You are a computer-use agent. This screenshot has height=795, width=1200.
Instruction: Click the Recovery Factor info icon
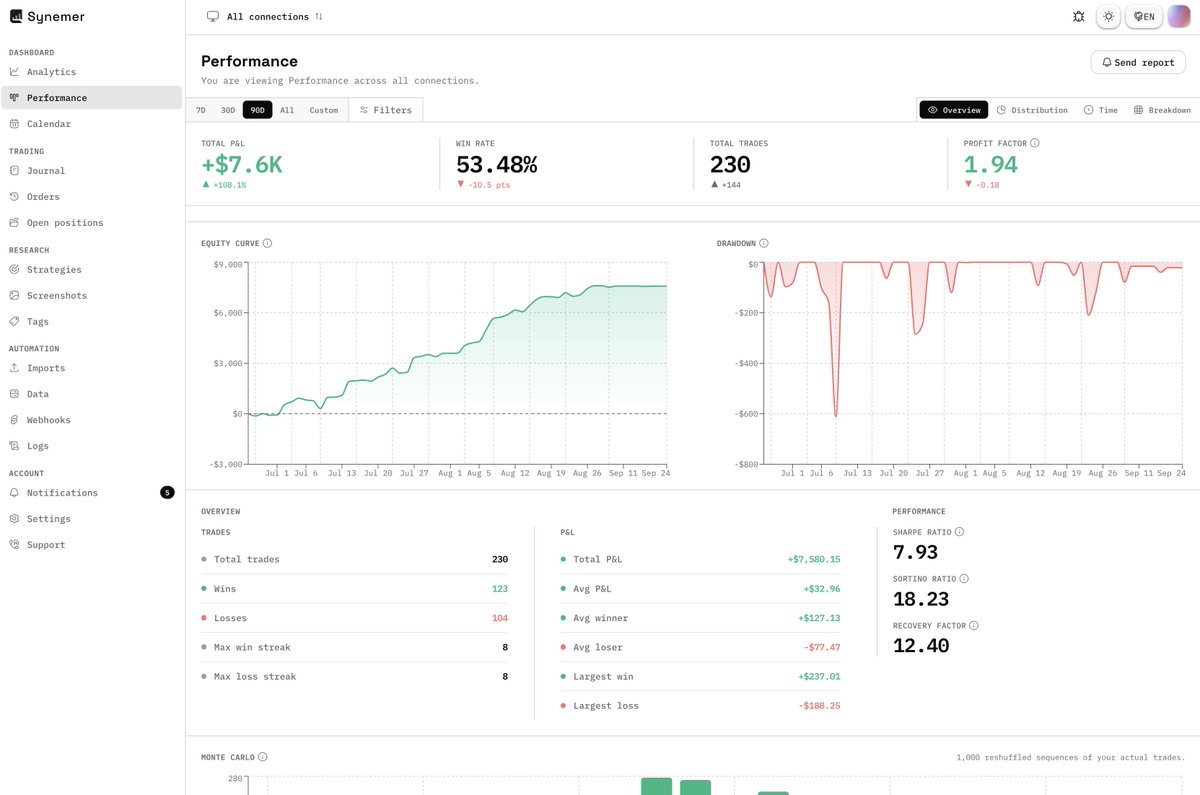(x=974, y=625)
